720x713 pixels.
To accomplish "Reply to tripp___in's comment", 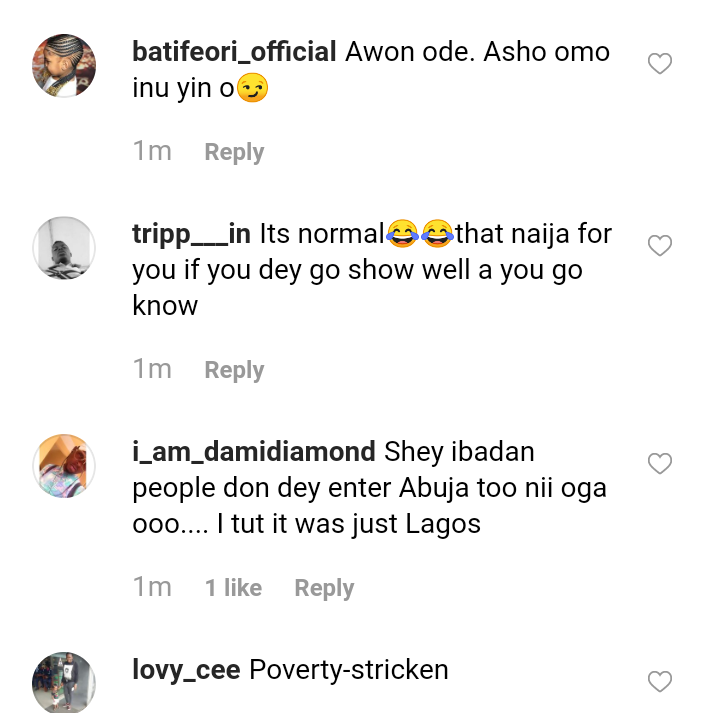I will coord(234,370).
